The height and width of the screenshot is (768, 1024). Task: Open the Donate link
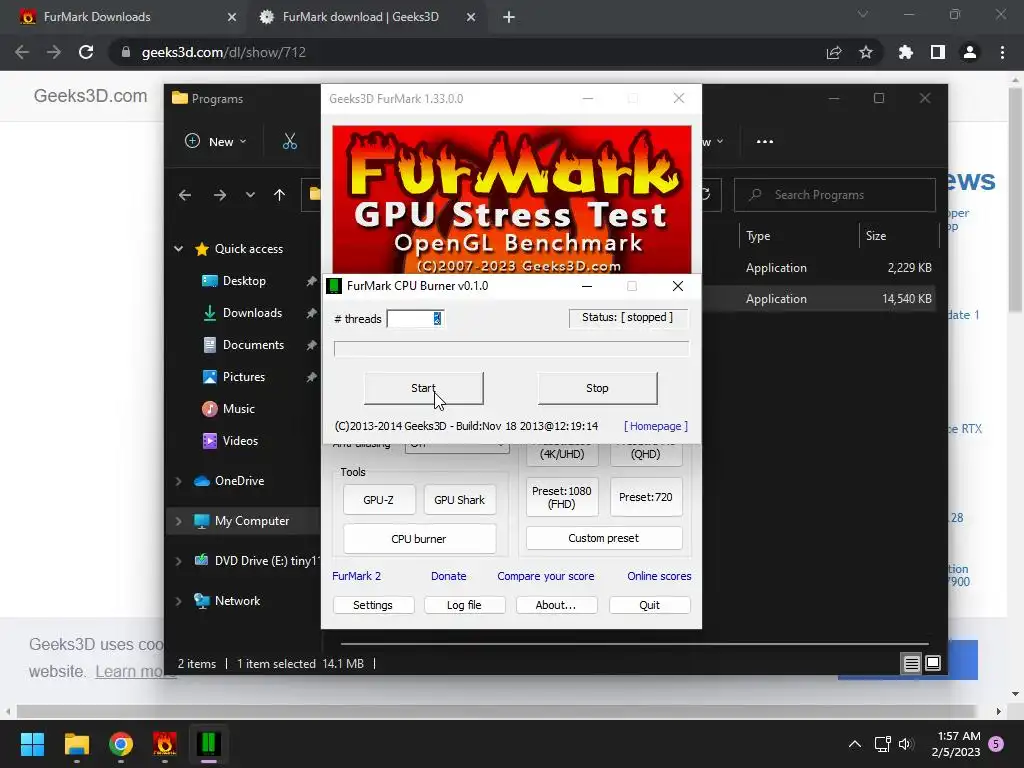(449, 576)
